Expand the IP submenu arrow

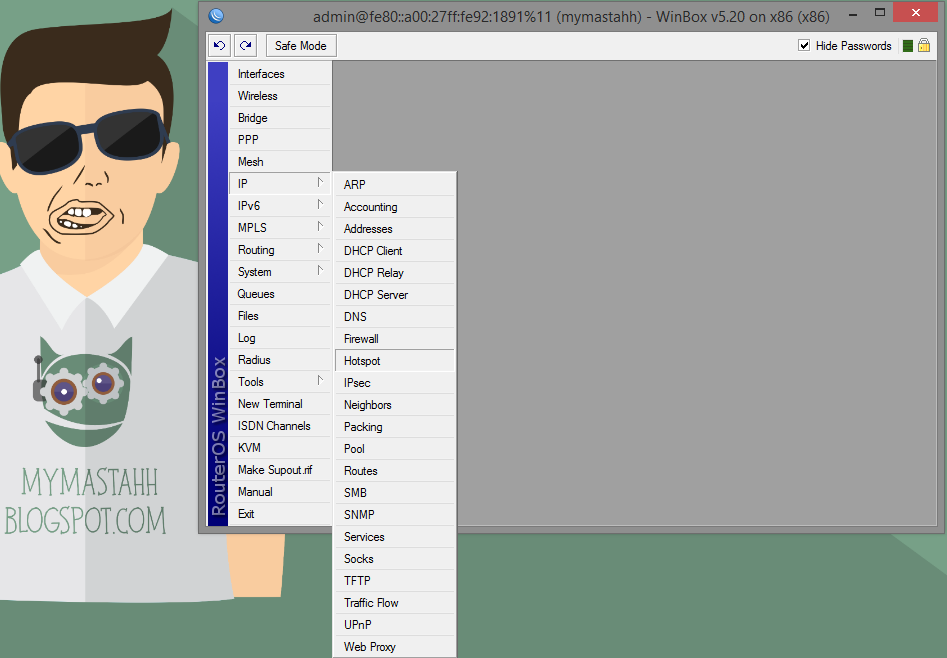pyautogui.click(x=320, y=182)
